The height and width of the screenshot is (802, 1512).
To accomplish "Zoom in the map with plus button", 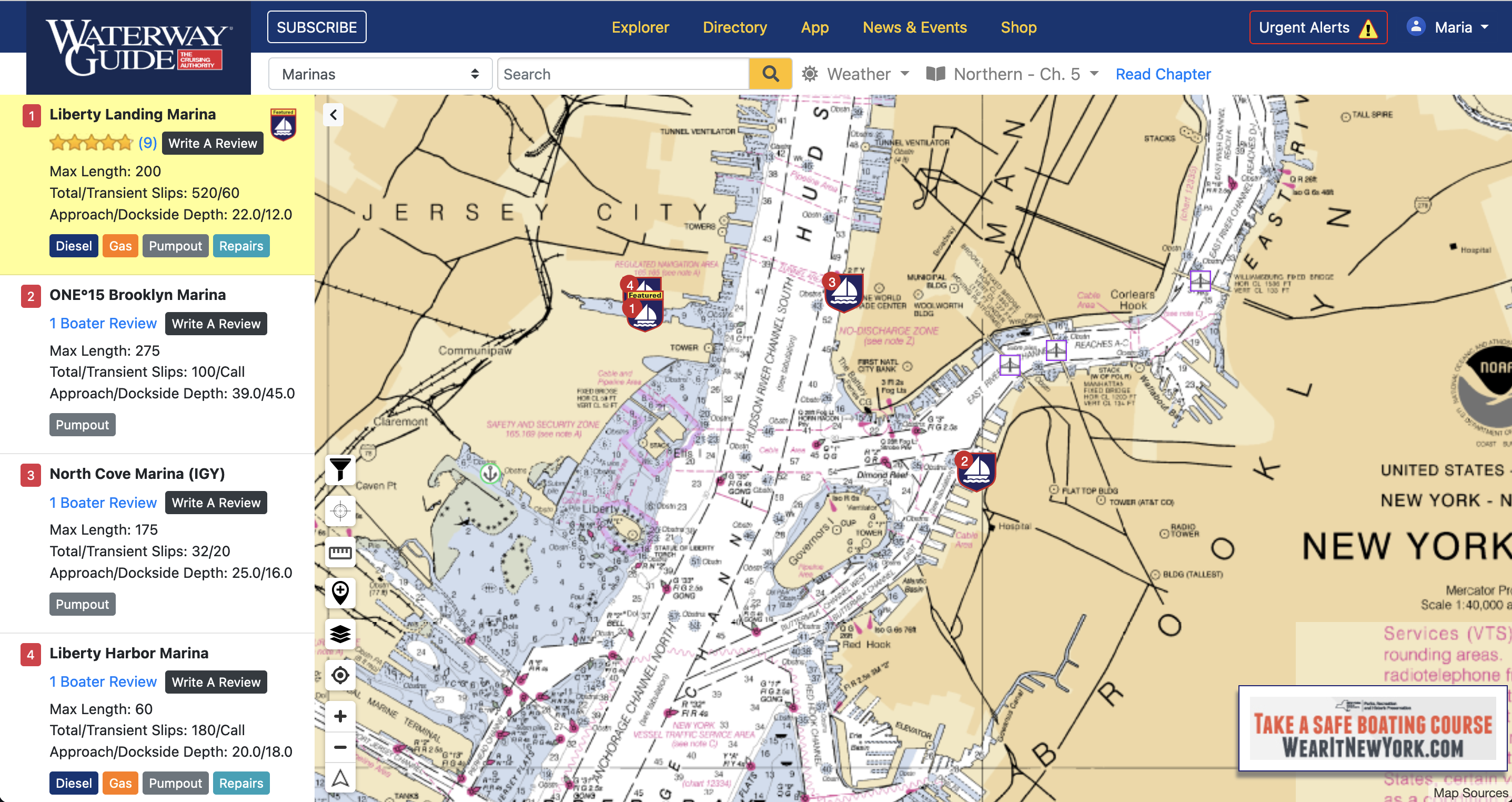I will (x=340, y=716).
